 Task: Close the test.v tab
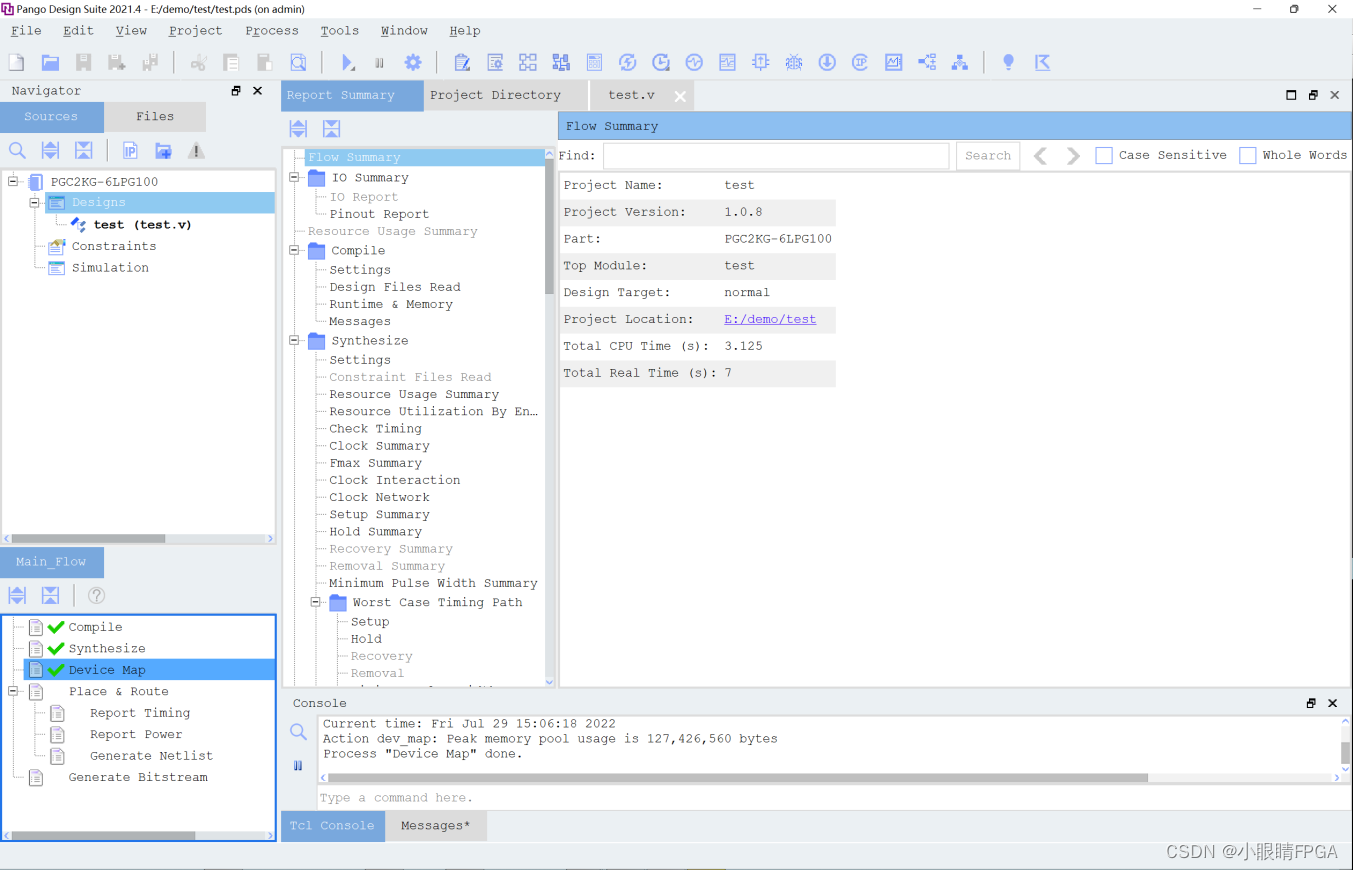click(x=680, y=96)
